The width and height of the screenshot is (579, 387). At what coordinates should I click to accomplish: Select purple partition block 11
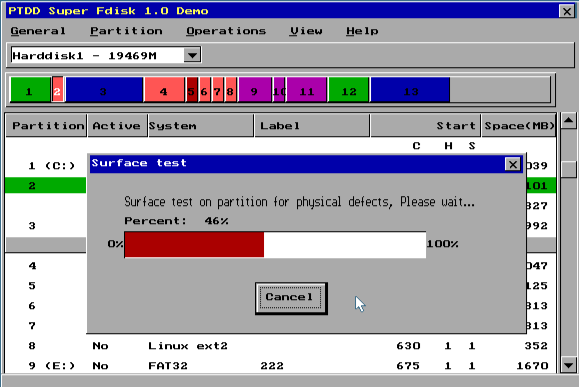(307, 90)
